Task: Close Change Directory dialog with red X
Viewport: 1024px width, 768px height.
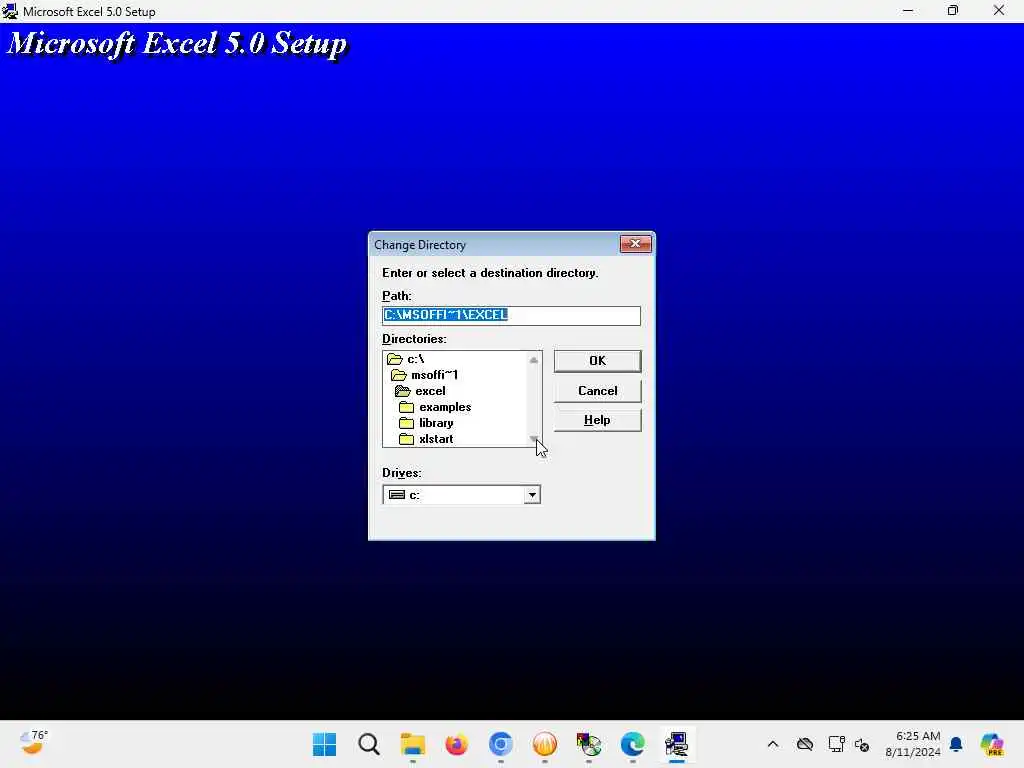Action: pyautogui.click(x=635, y=244)
